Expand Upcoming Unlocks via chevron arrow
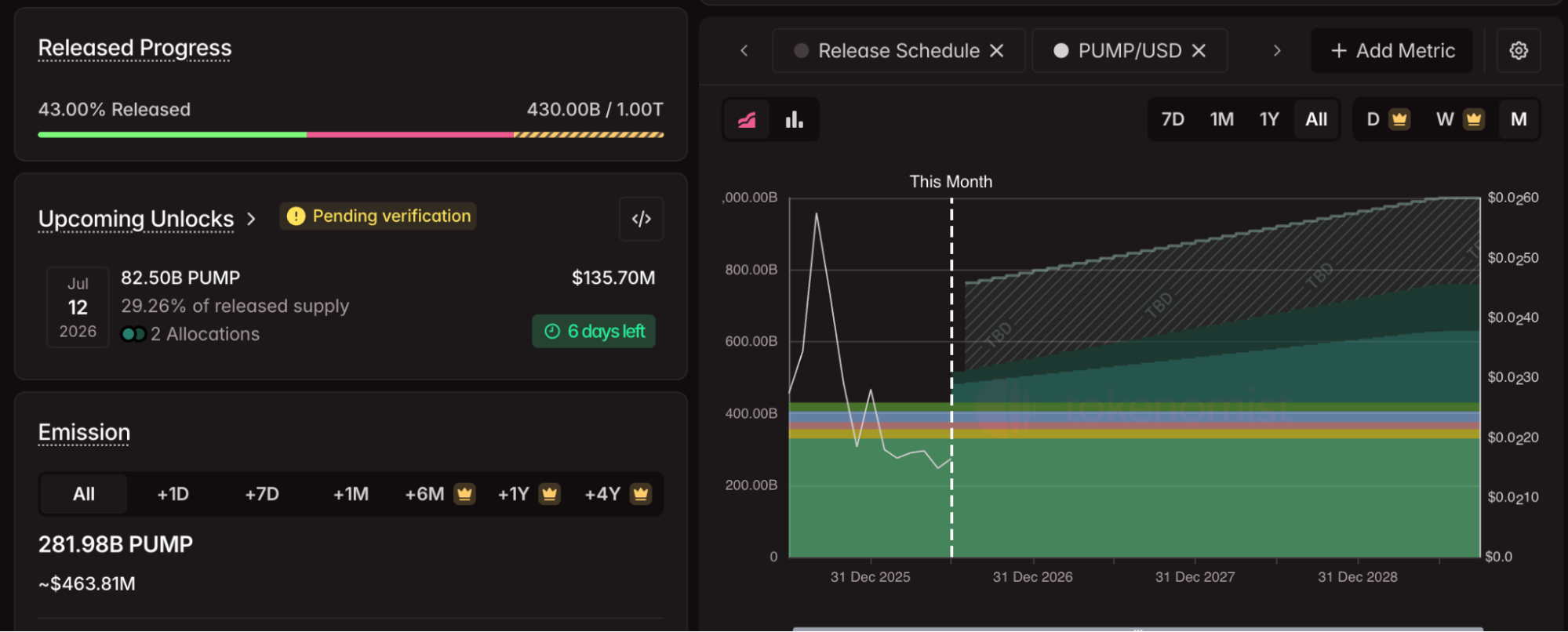The image size is (1568, 632). pyautogui.click(x=251, y=219)
